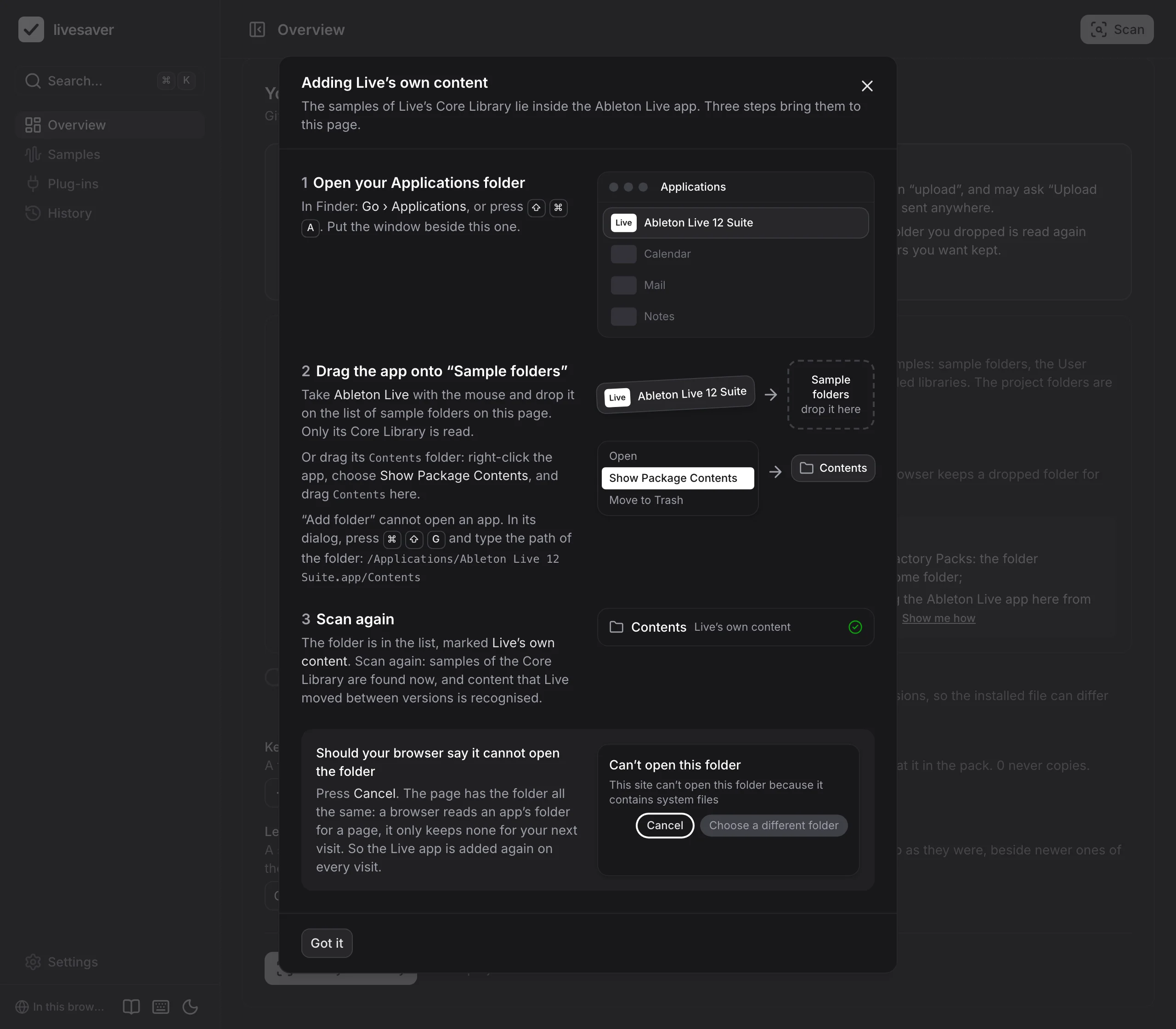This screenshot has width=1176, height=1029.
Task: Click the folder icon in Contents row
Action: [616, 627]
